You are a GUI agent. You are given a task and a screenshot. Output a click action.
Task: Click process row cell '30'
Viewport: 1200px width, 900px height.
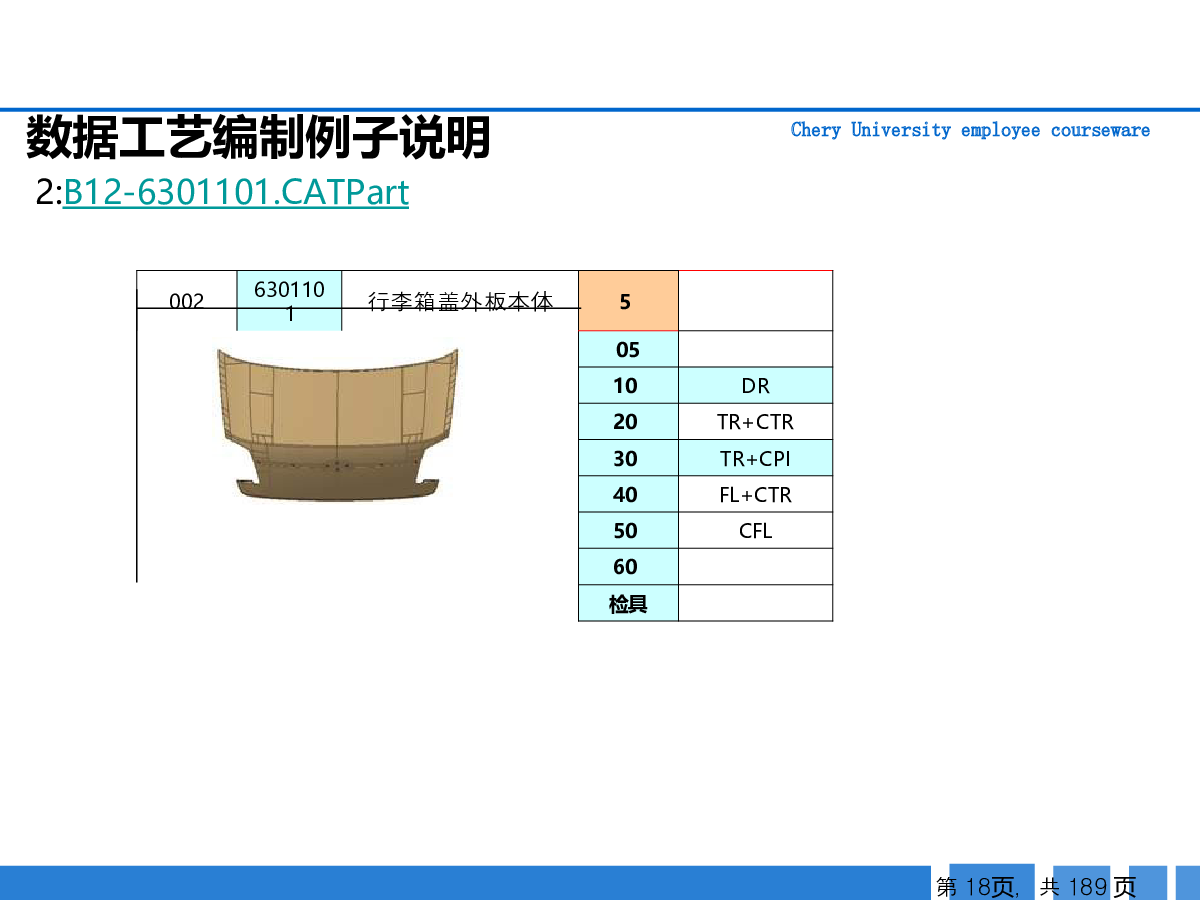pyautogui.click(x=628, y=458)
